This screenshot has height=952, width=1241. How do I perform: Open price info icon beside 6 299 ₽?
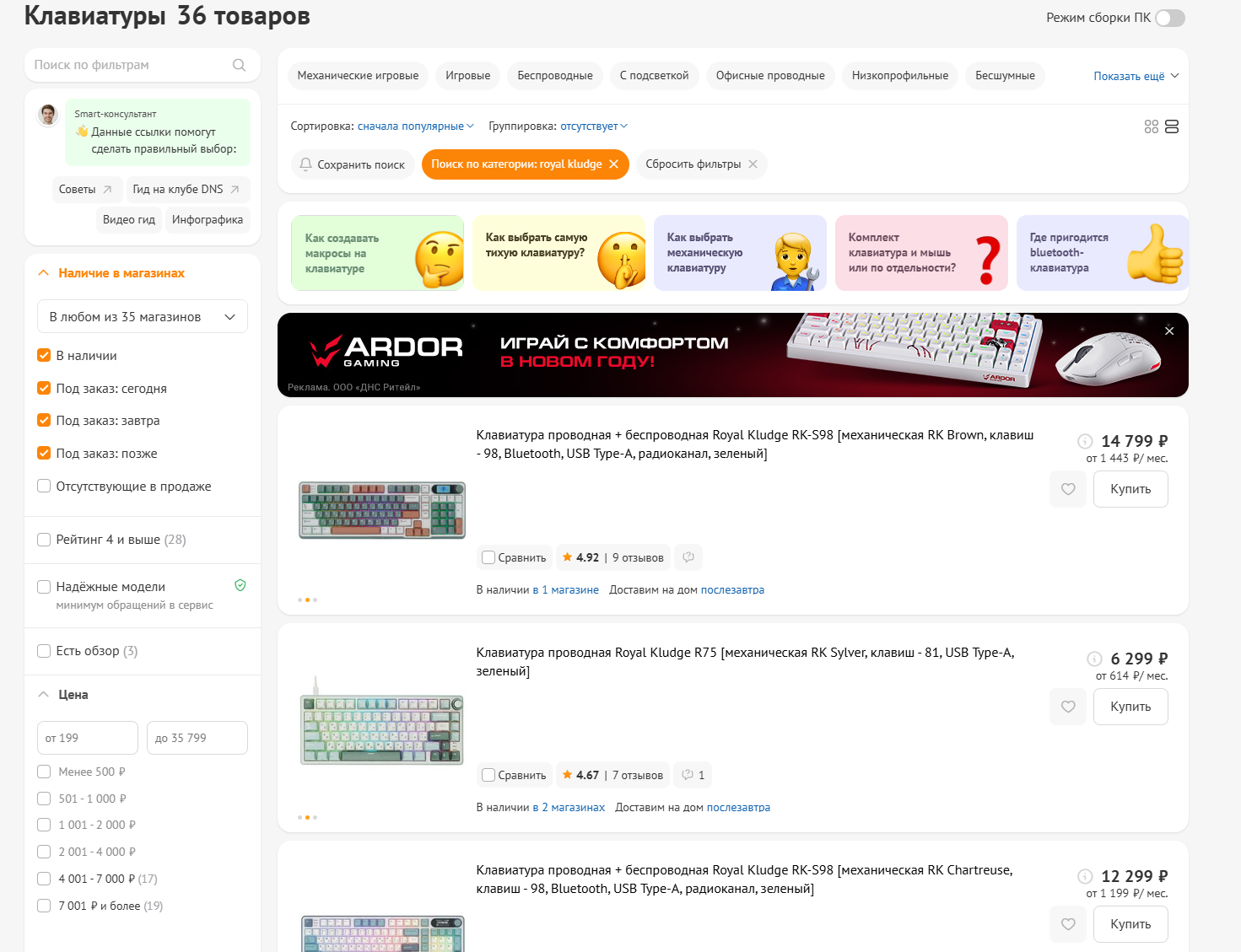[x=1095, y=659]
